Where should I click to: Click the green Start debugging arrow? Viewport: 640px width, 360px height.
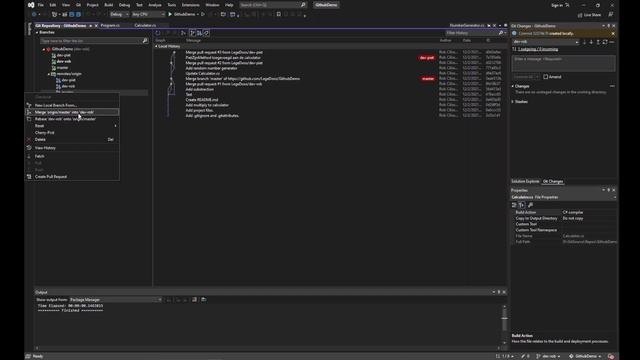170,14
